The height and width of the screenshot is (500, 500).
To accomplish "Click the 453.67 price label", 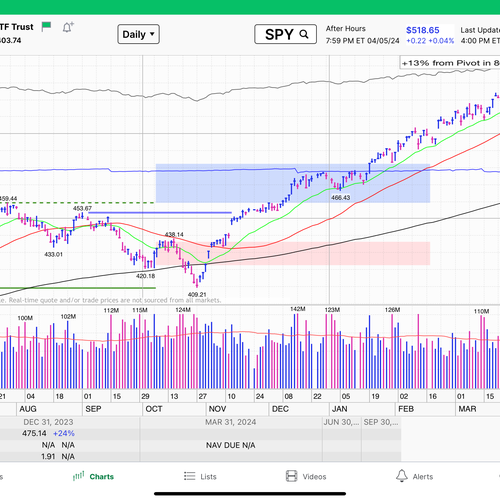I will [x=82, y=208].
